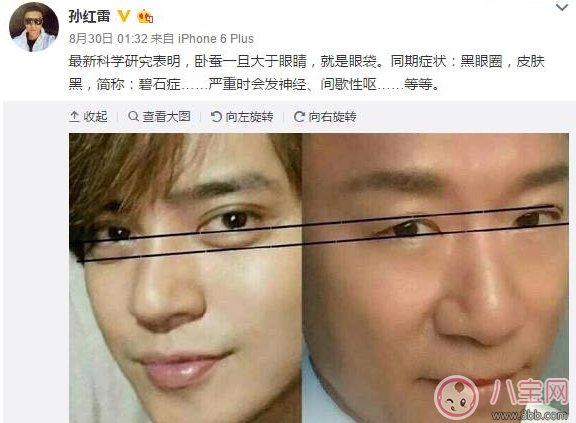The height and width of the screenshot is (423, 576).
Task: Click the post text starting 最新科学研究表明
Action: coord(306,72)
